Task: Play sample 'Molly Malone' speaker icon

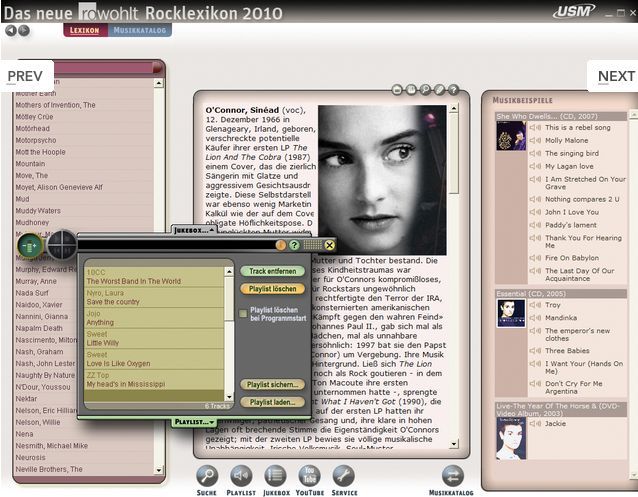Action: 535,140
